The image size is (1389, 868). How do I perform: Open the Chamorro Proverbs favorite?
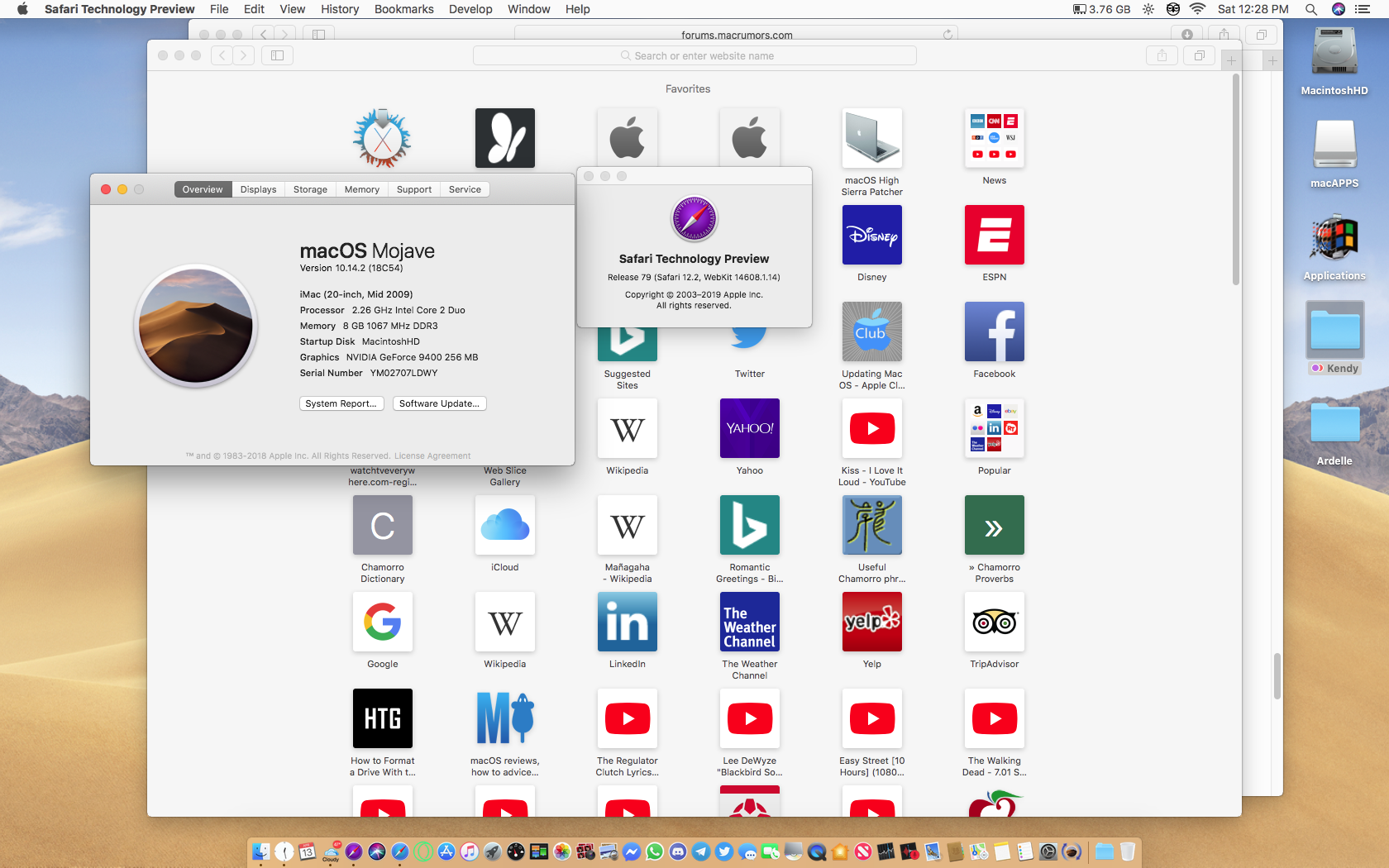click(x=994, y=525)
